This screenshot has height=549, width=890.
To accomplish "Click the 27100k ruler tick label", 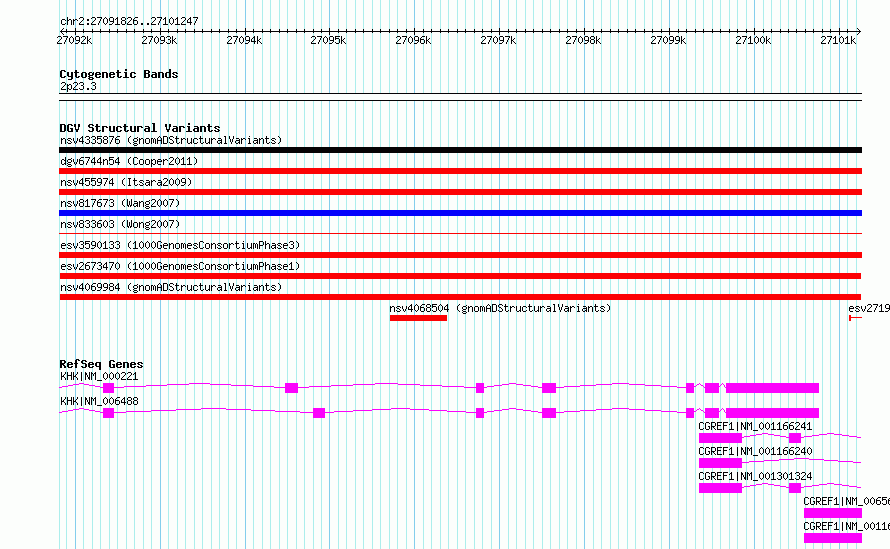I will click(753, 40).
